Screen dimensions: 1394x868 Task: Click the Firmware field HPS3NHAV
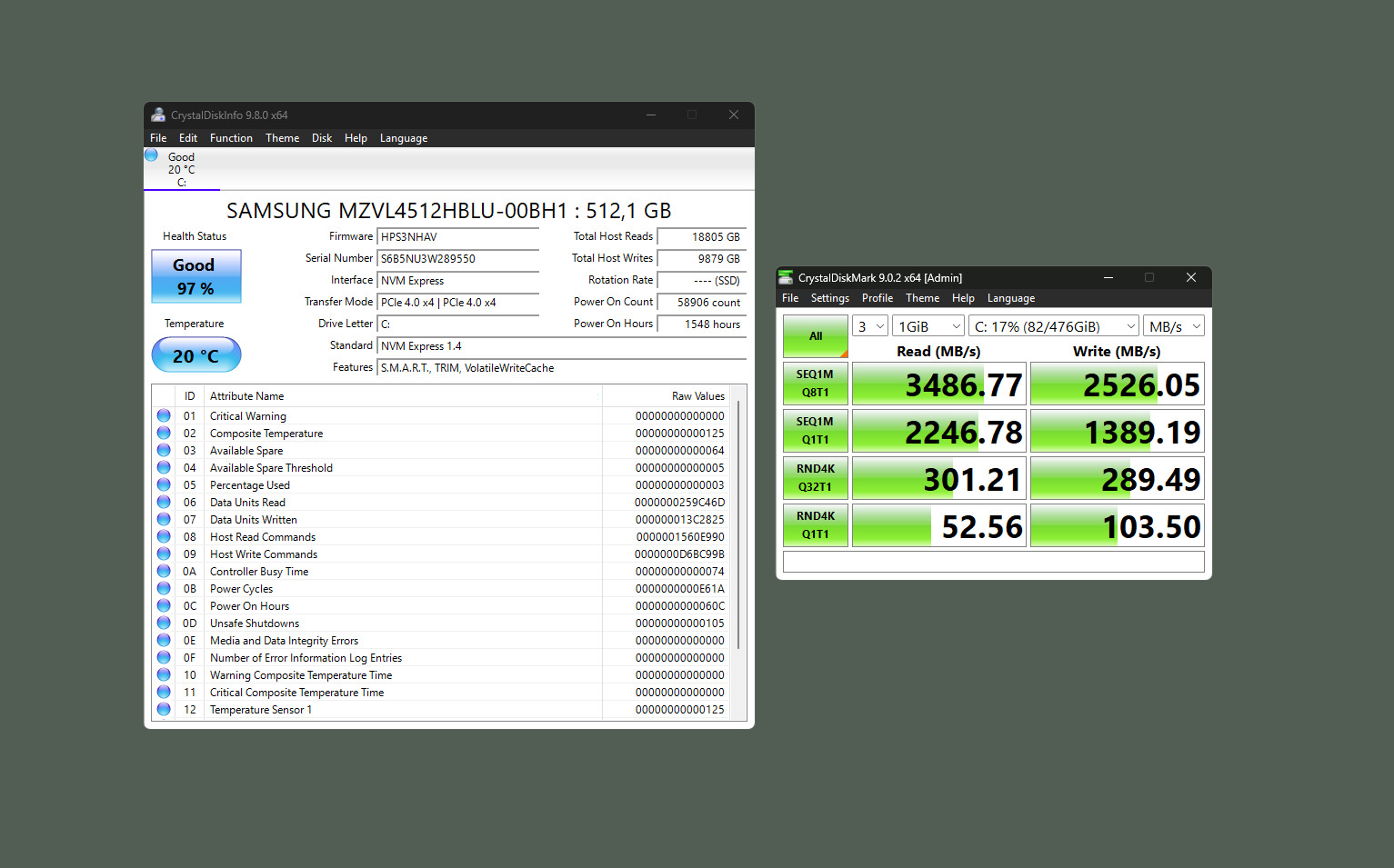click(x=458, y=236)
